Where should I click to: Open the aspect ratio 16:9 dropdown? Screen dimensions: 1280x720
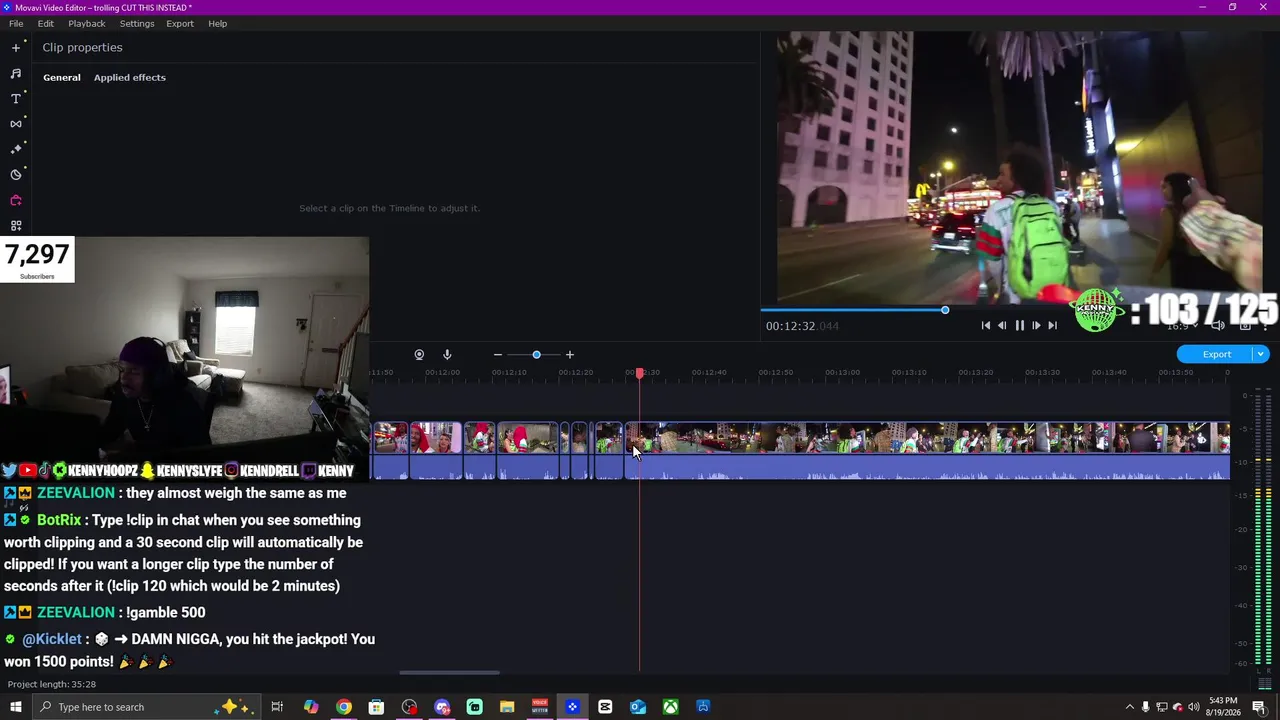[x=1181, y=325]
